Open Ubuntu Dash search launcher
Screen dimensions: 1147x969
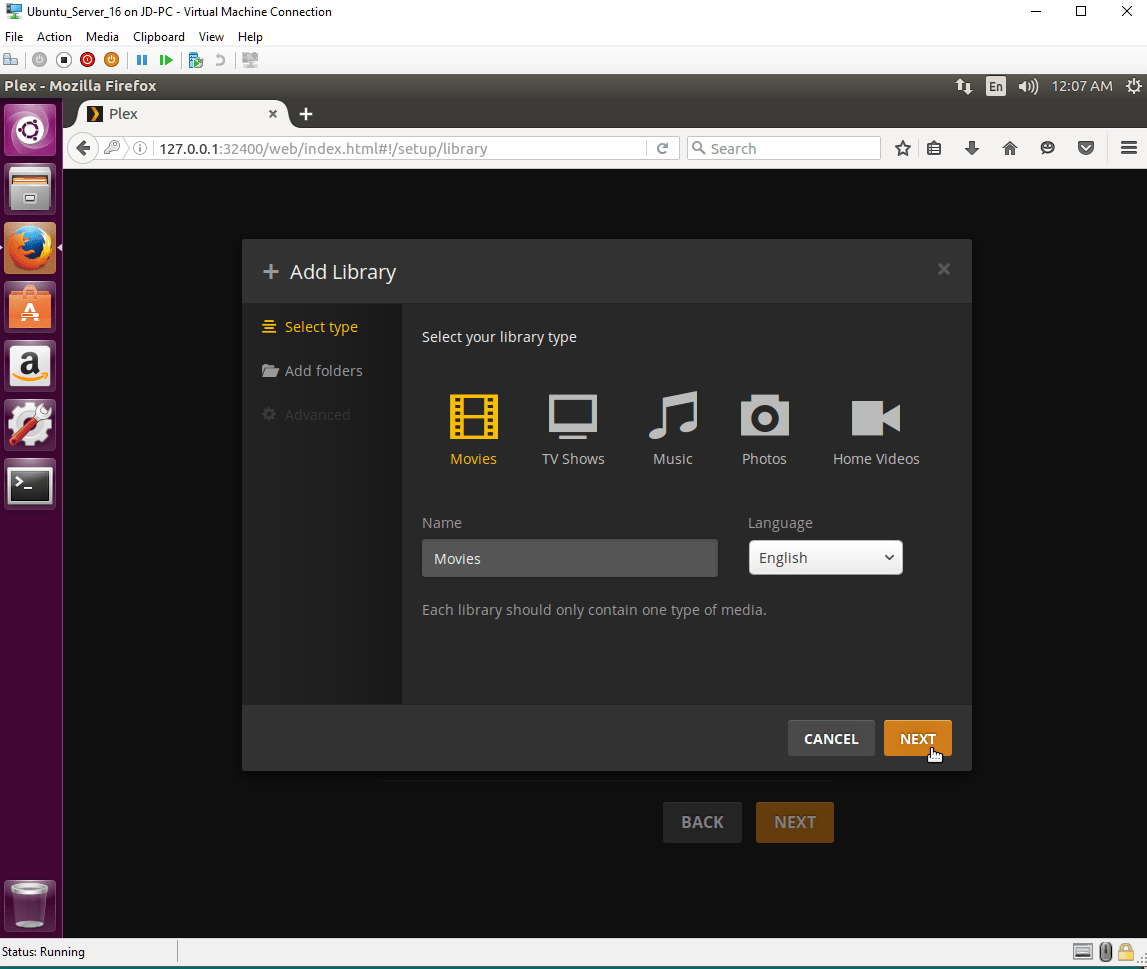30,130
